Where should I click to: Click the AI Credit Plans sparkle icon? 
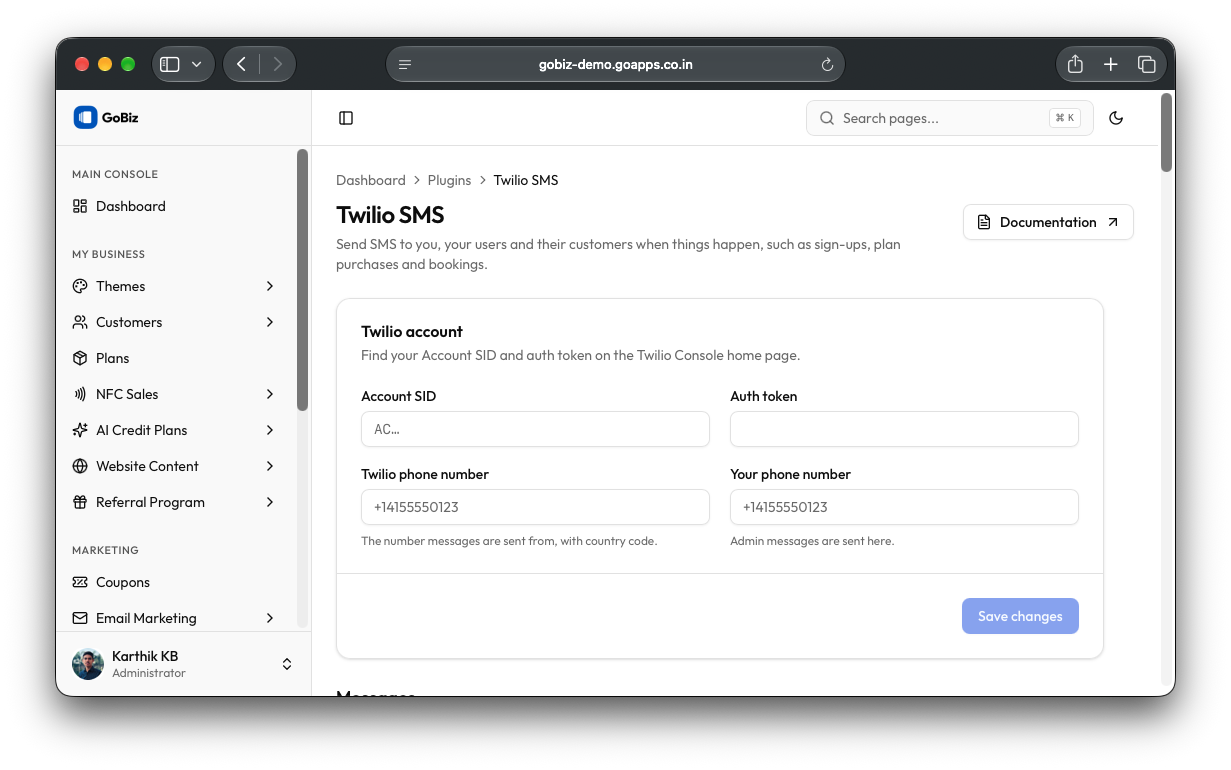click(80, 430)
